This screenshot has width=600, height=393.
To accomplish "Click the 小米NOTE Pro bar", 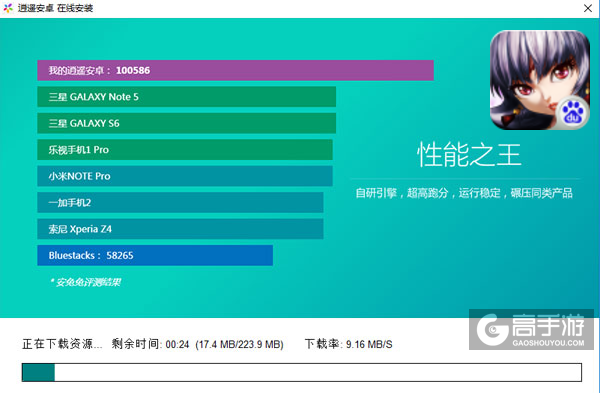I will pyautogui.click(x=185, y=176).
